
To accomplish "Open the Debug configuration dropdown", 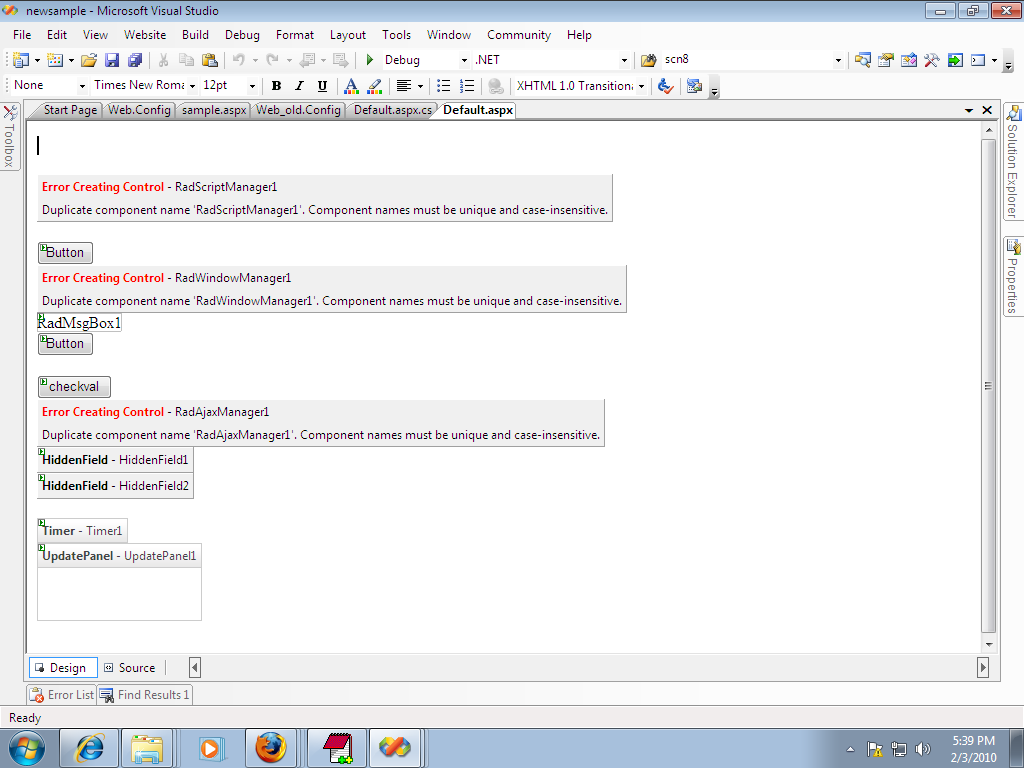I will pos(464,60).
